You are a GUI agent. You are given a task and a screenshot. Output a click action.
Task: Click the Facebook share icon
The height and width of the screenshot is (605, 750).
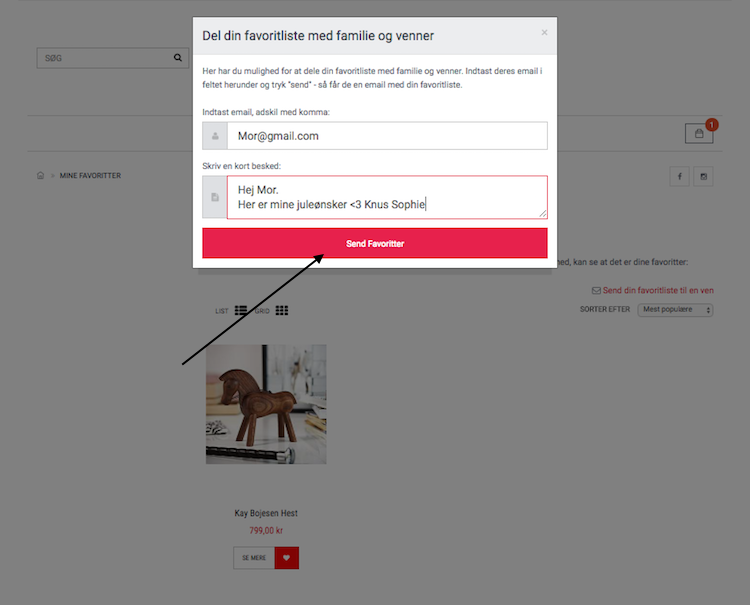click(679, 176)
